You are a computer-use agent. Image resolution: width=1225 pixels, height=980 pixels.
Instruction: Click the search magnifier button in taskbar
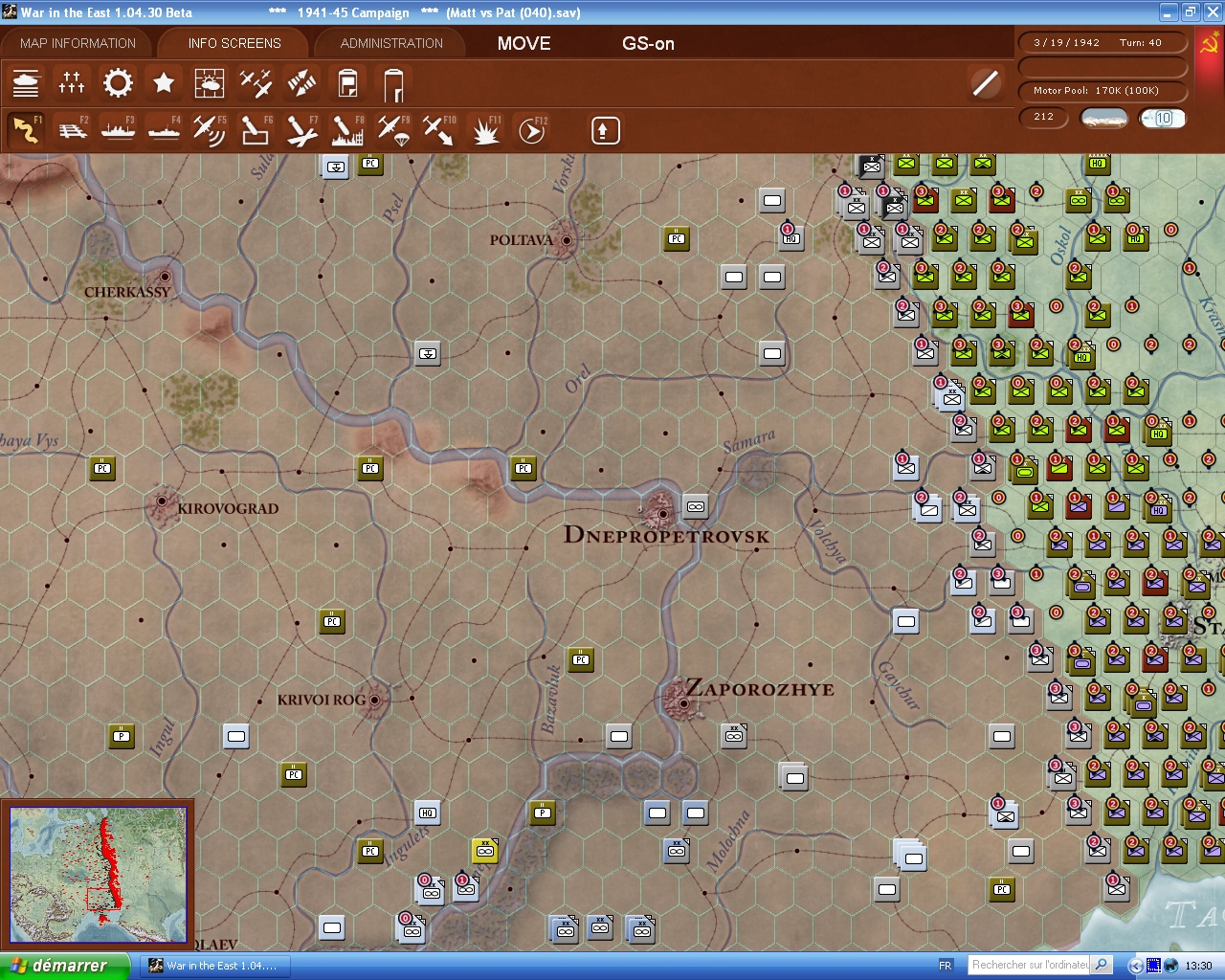tap(1102, 965)
